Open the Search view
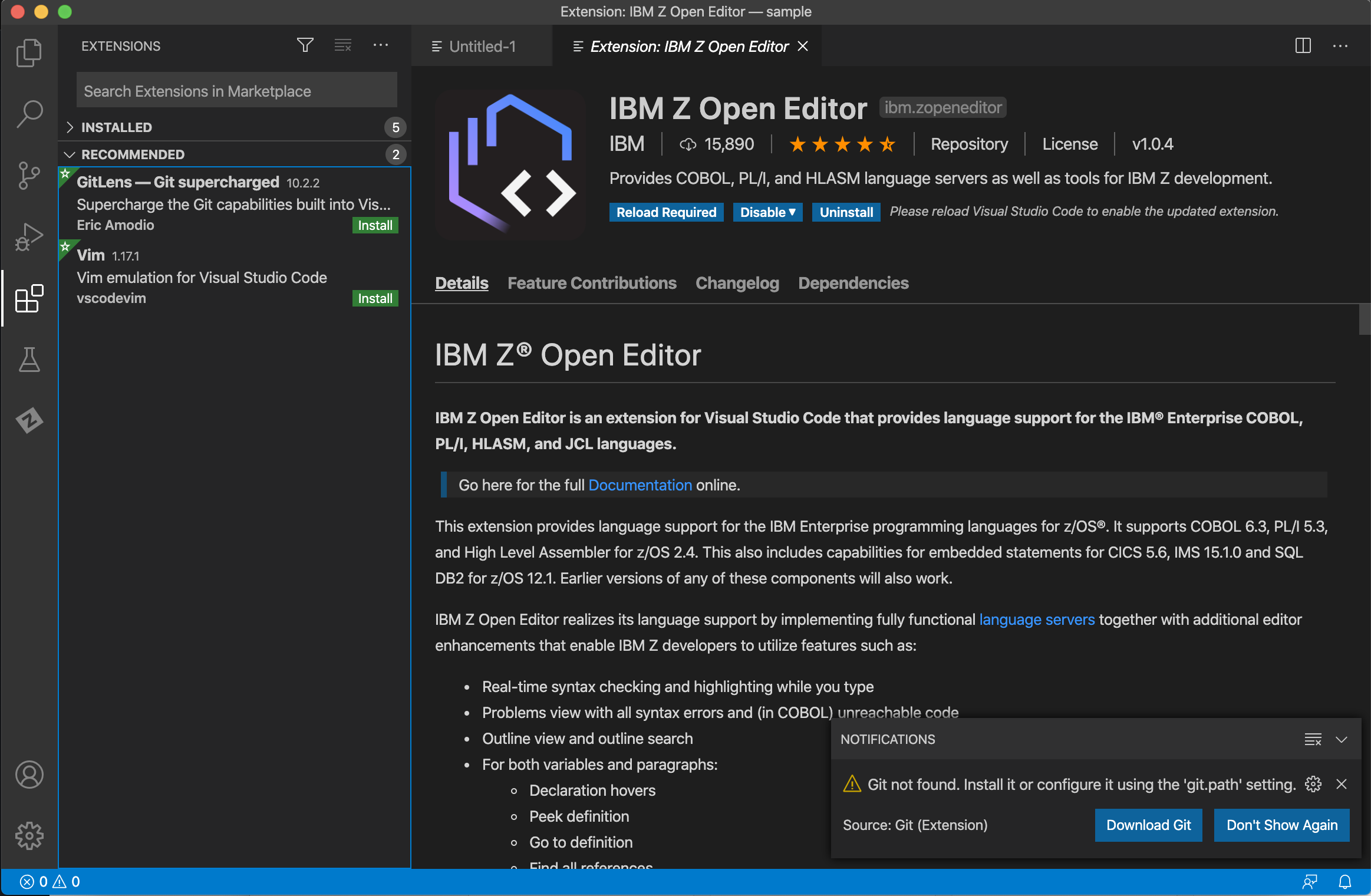The image size is (1371, 896). pos(29,113)
